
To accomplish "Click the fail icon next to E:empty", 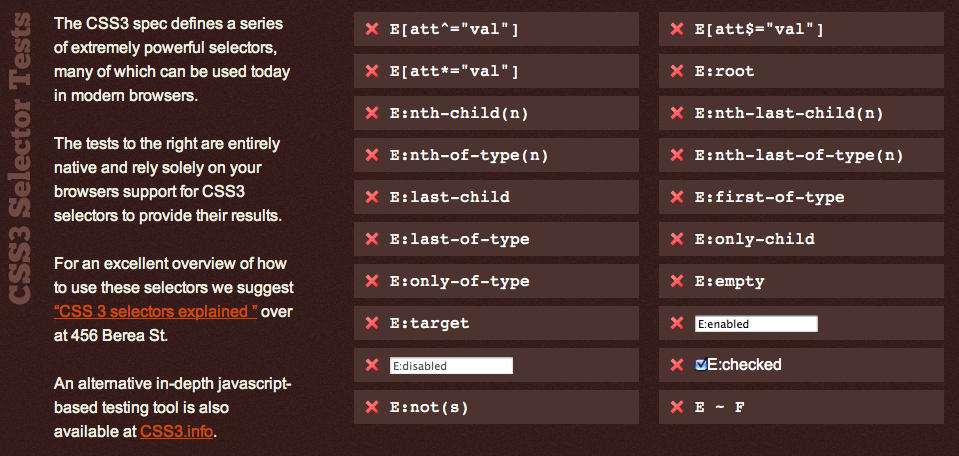I will coord(676,281).
